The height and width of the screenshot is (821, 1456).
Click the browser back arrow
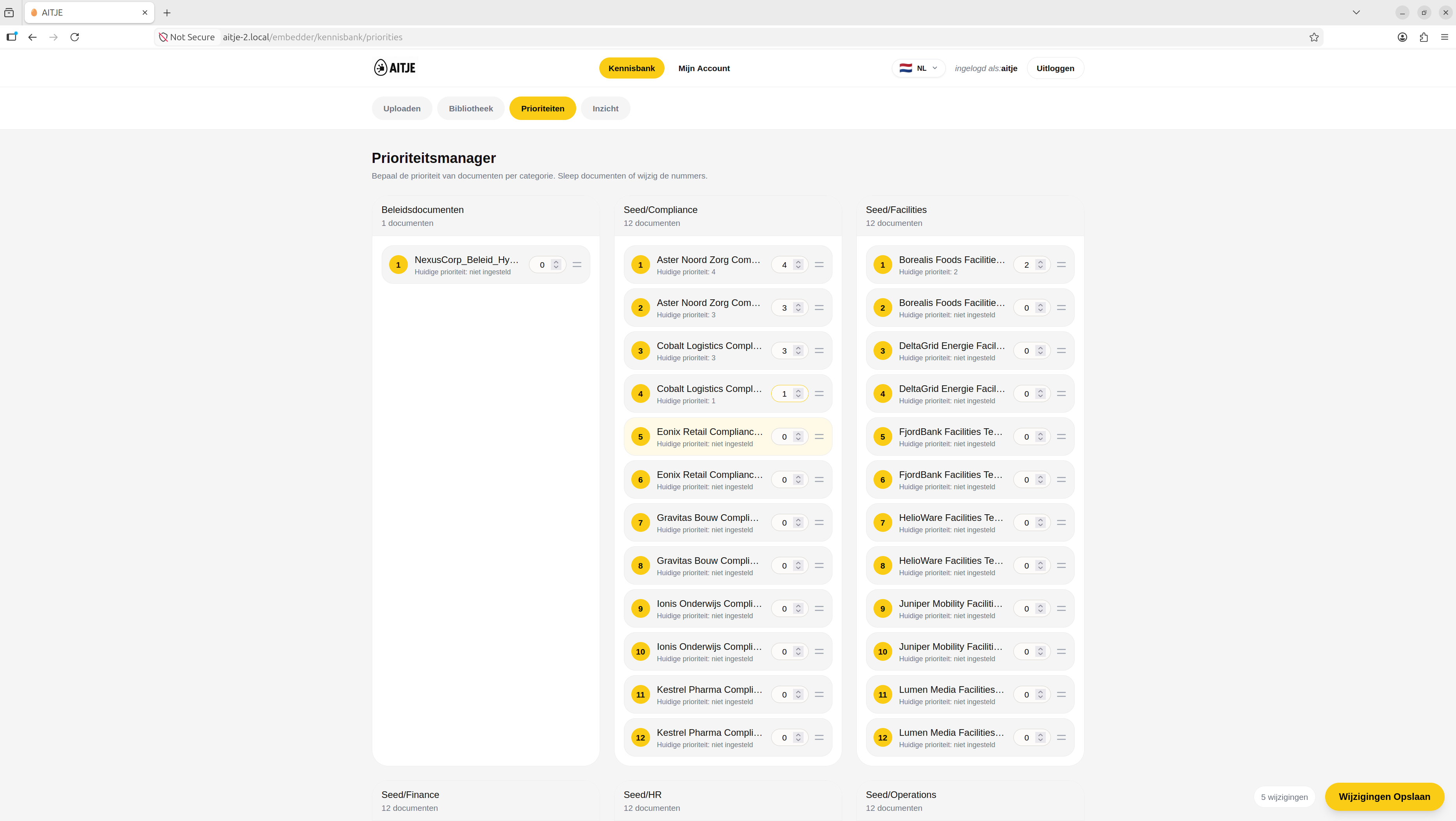click(x=32, y=38)
